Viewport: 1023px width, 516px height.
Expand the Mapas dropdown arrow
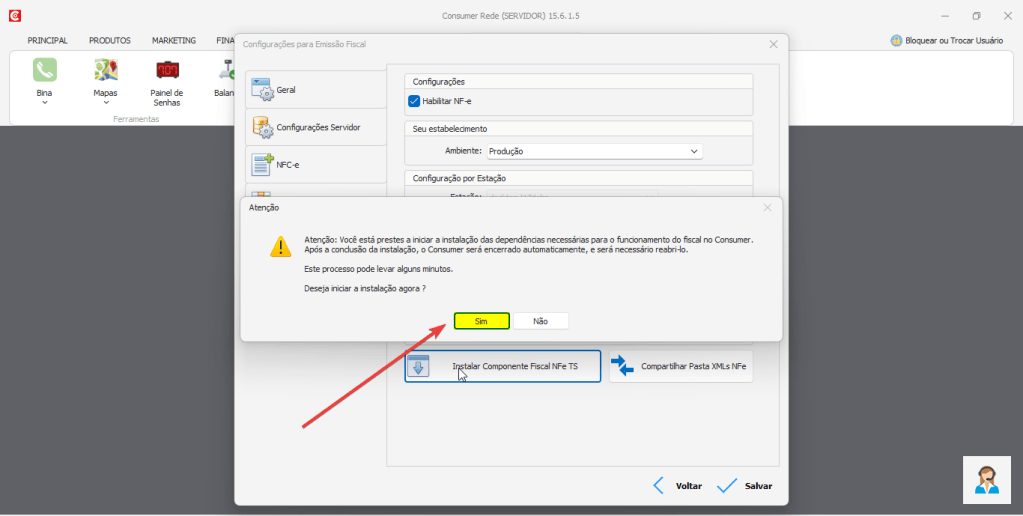point(106,103)
